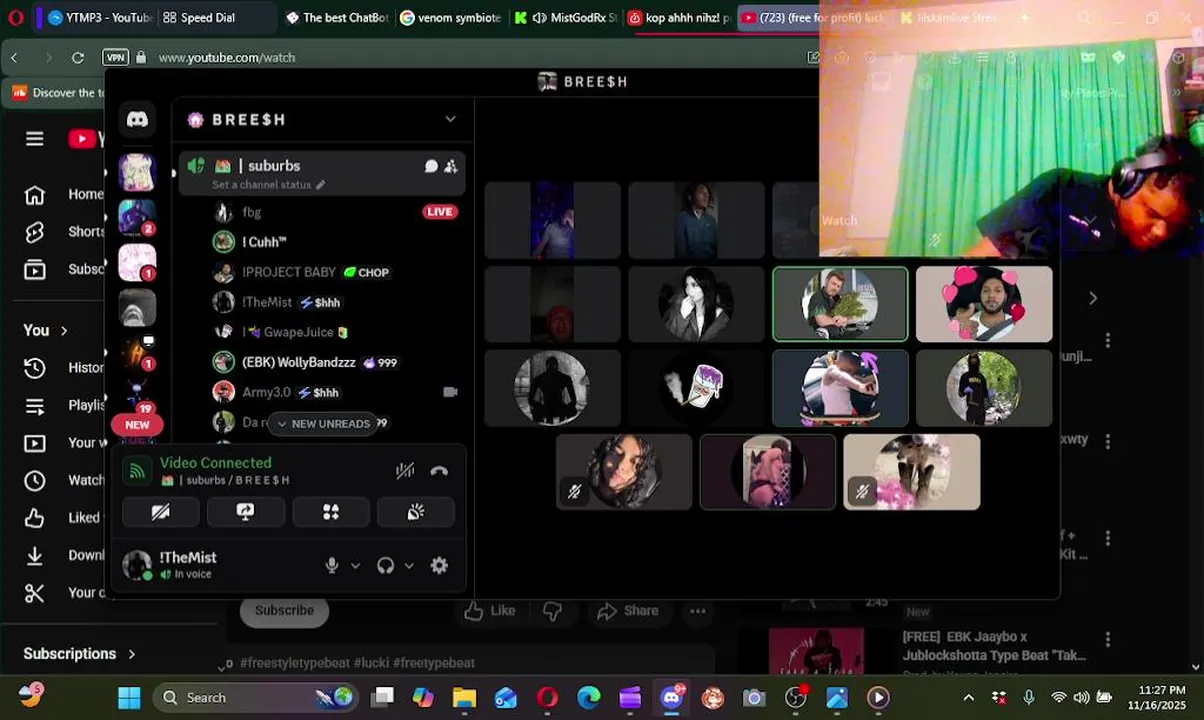The height and width of the screenshot is (720, 1204).
Task: Dislike the YouTube video
Action: tap(552, 611)
